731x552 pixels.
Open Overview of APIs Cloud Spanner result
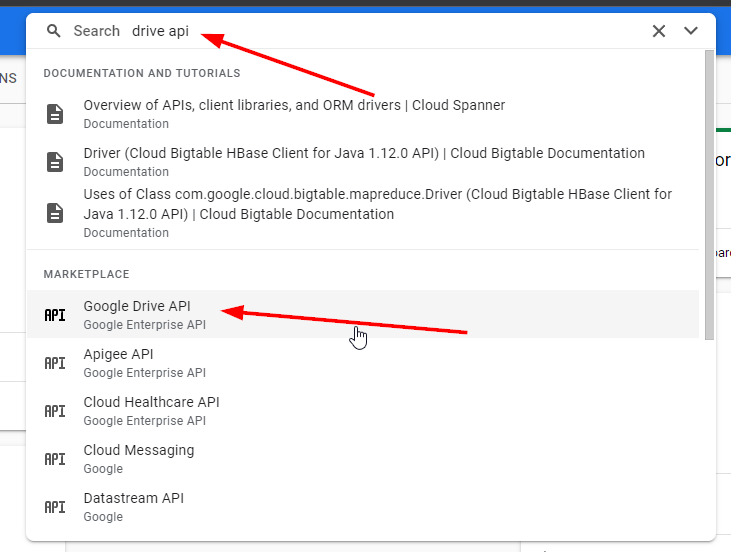click(363, 114)
